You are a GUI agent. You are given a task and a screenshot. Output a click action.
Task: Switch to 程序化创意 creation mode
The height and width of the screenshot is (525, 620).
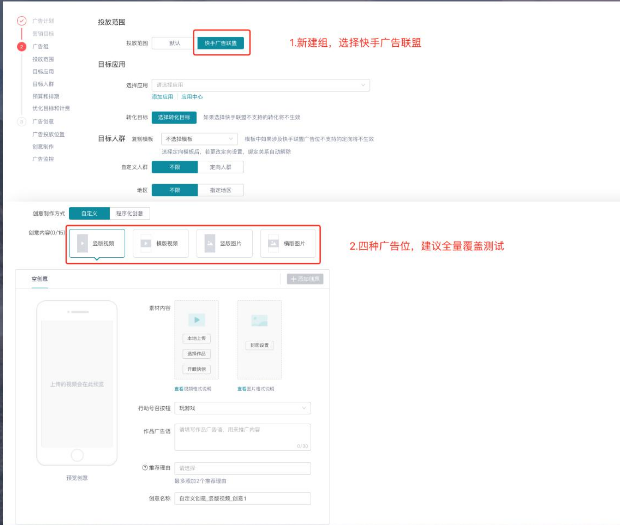(132, 213)
